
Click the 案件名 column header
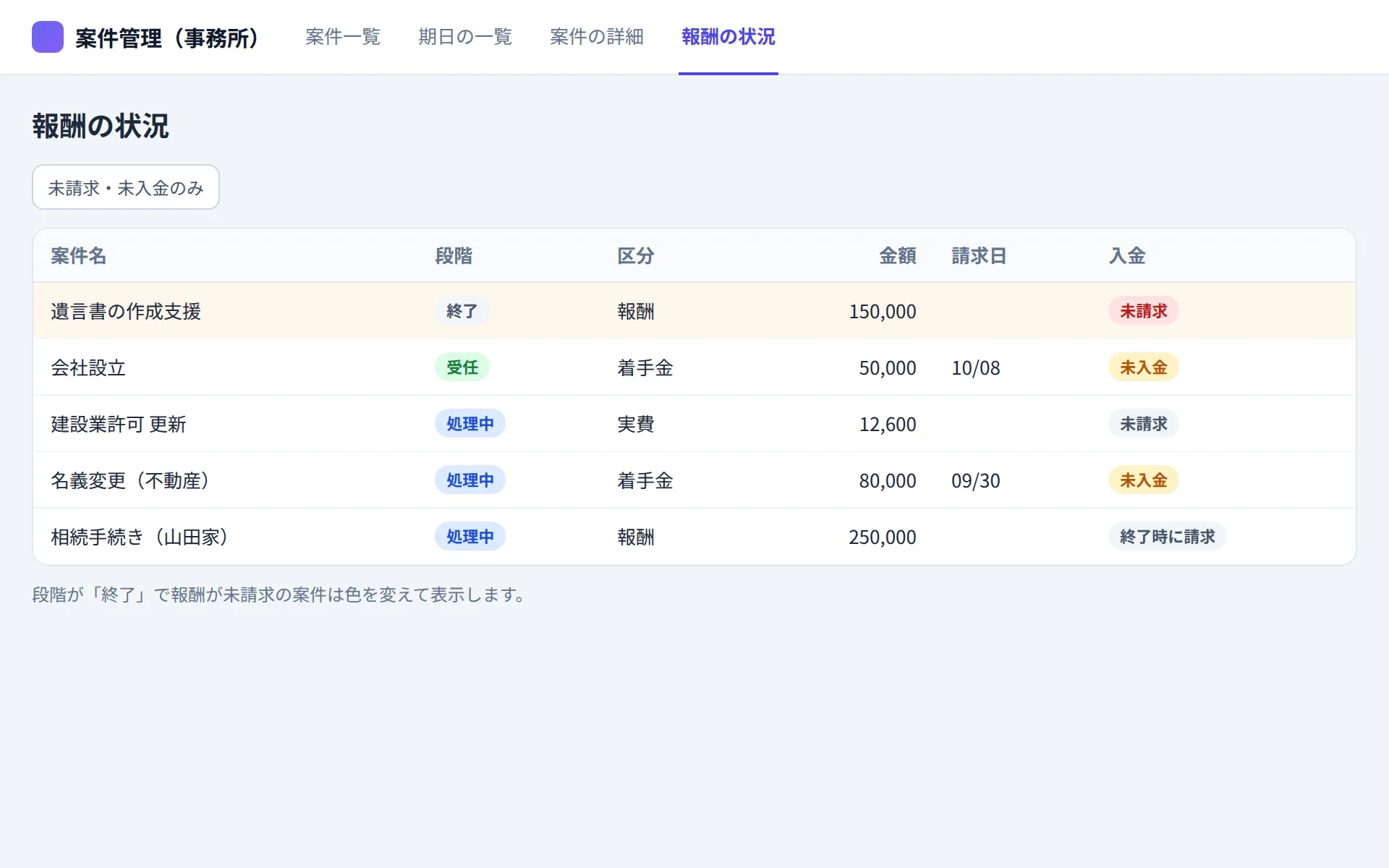point(78,255)
